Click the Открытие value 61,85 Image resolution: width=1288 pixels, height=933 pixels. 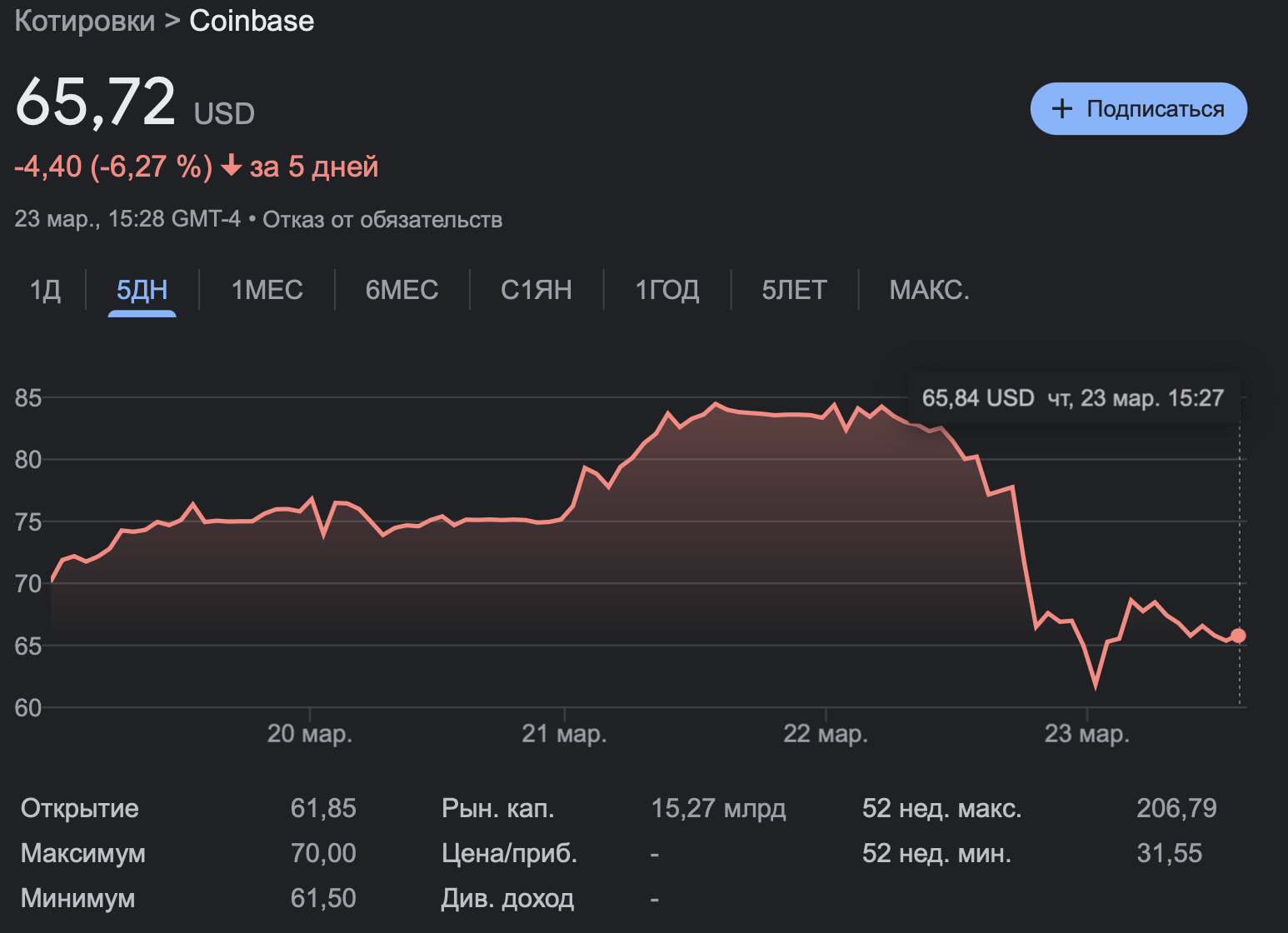coord(323,808)
